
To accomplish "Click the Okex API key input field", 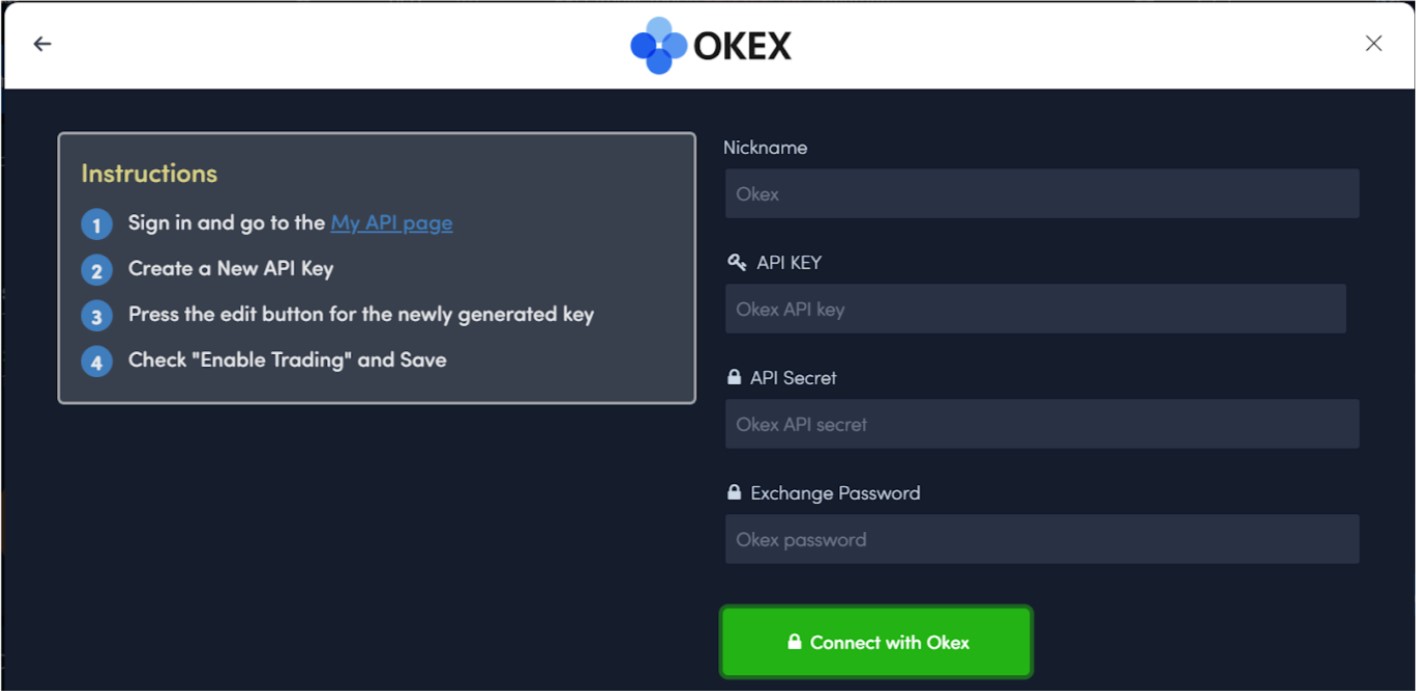I will pos(1035,309).
